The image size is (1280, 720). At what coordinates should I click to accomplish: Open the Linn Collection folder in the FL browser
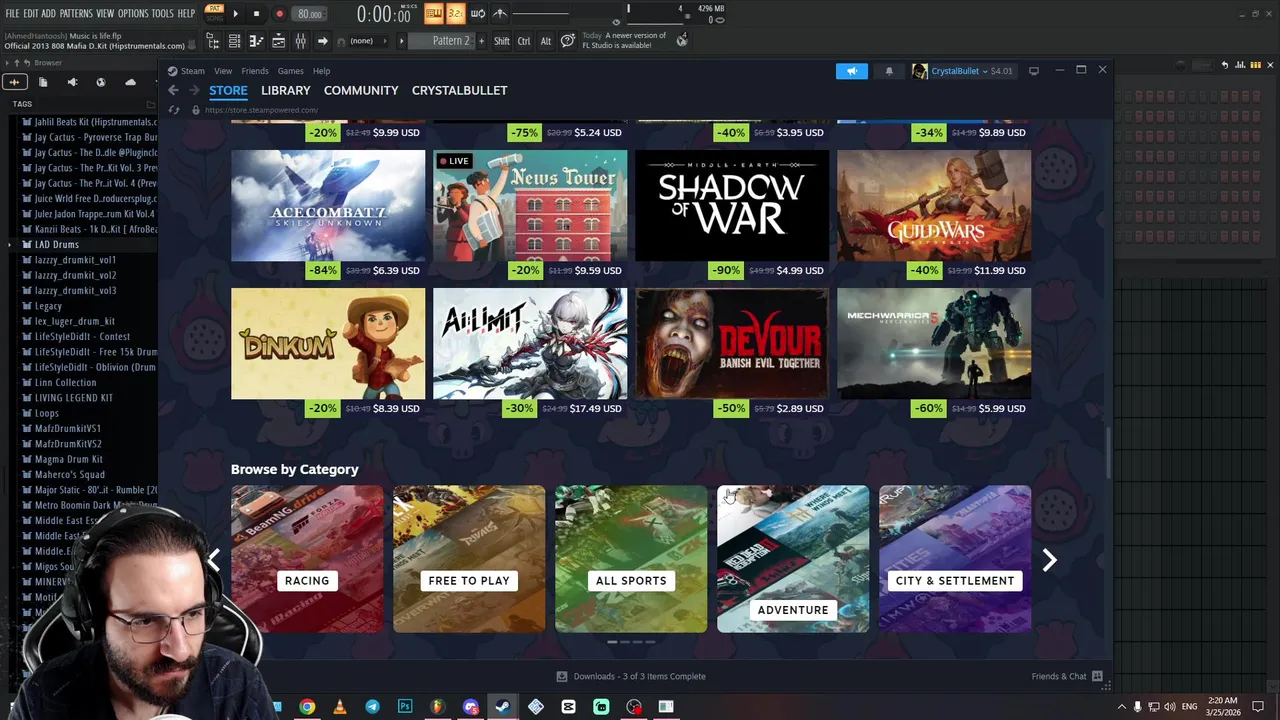pos(65,382)
